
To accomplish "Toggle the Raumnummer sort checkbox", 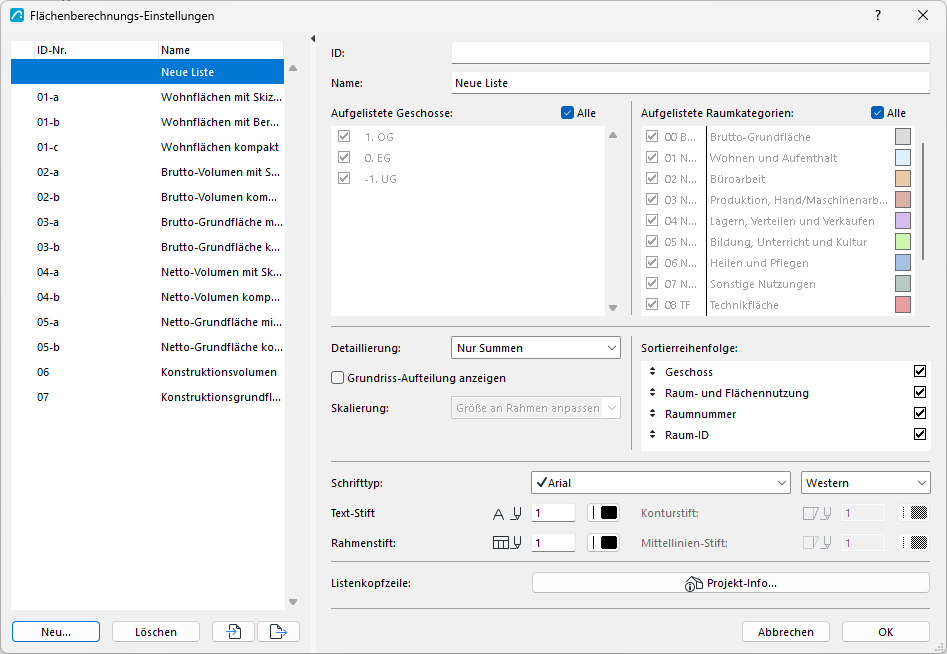I will (x=920, y=414).
